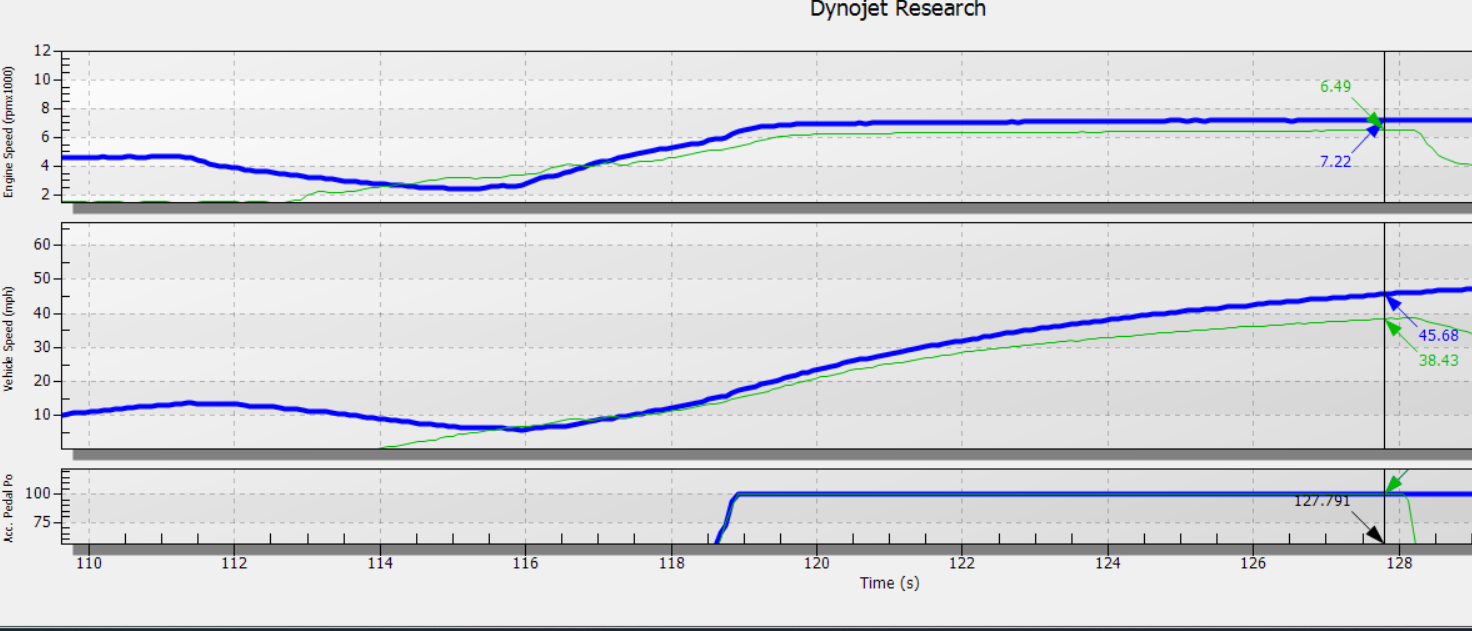This screenshot has width=1472, height=631.
Task: Click the blue 45.68 vehicle speed label
Action: 1438,335
